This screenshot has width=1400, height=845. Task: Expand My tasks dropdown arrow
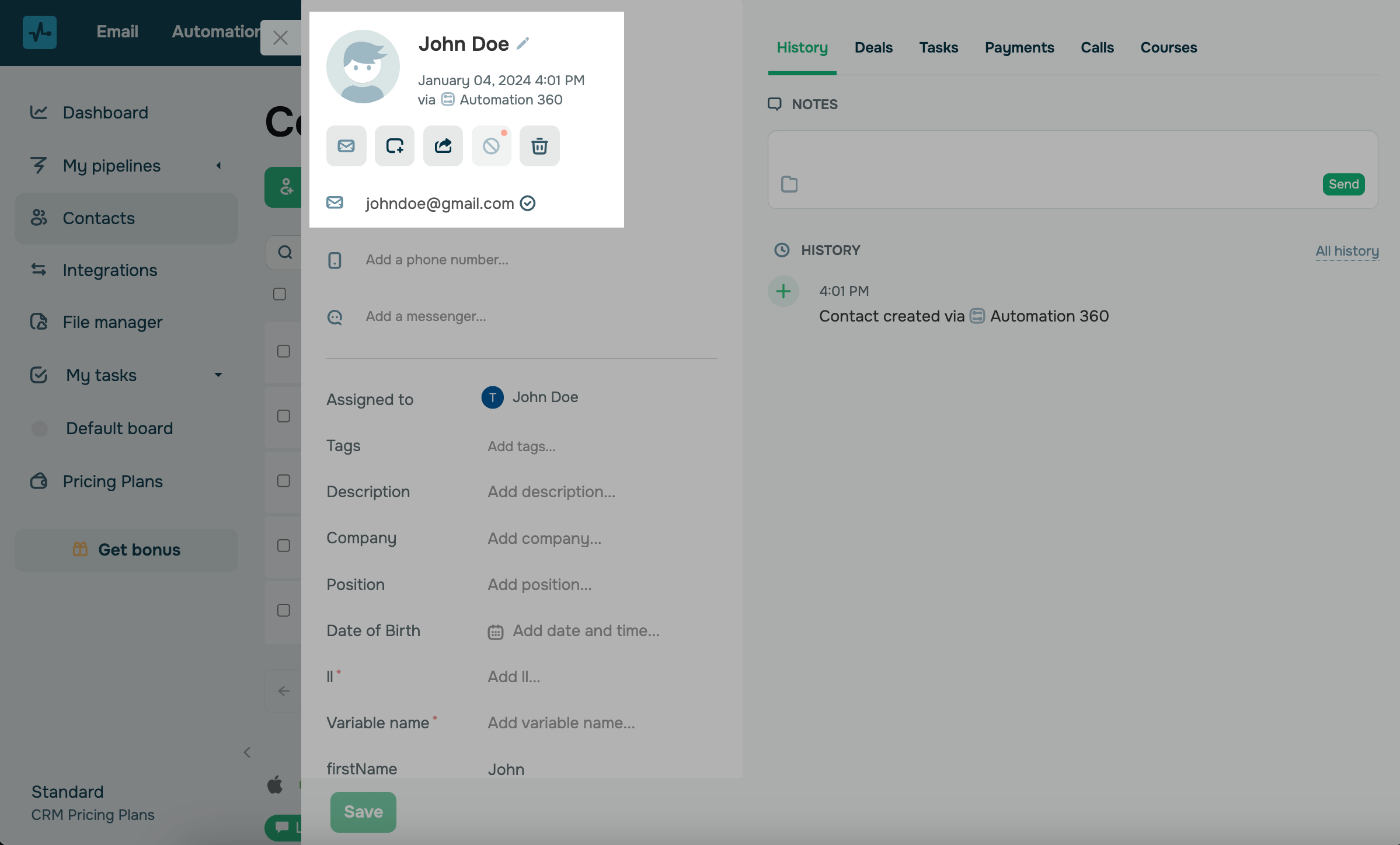(218, 375)
